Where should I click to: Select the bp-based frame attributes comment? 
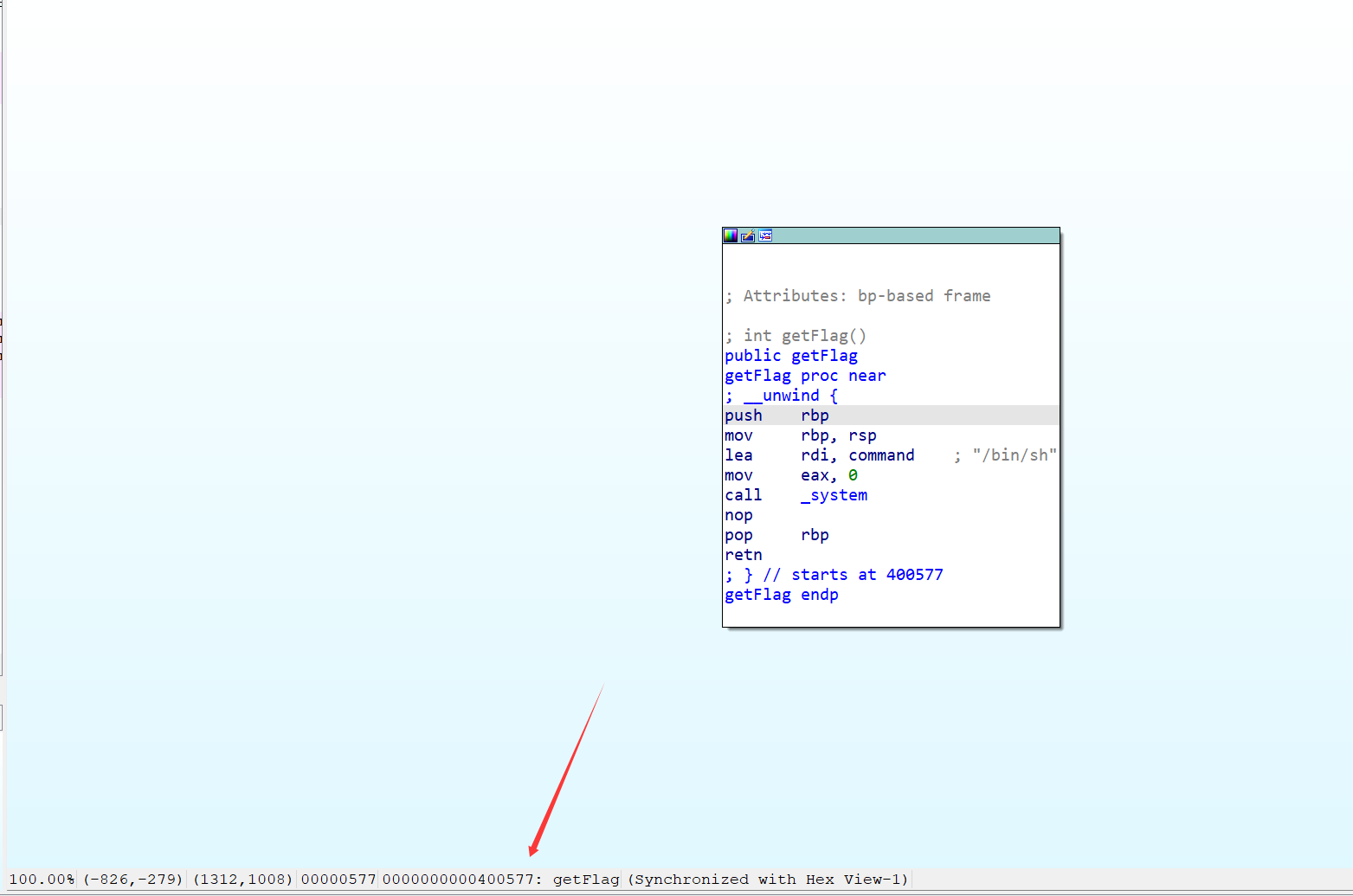point(859,295)
